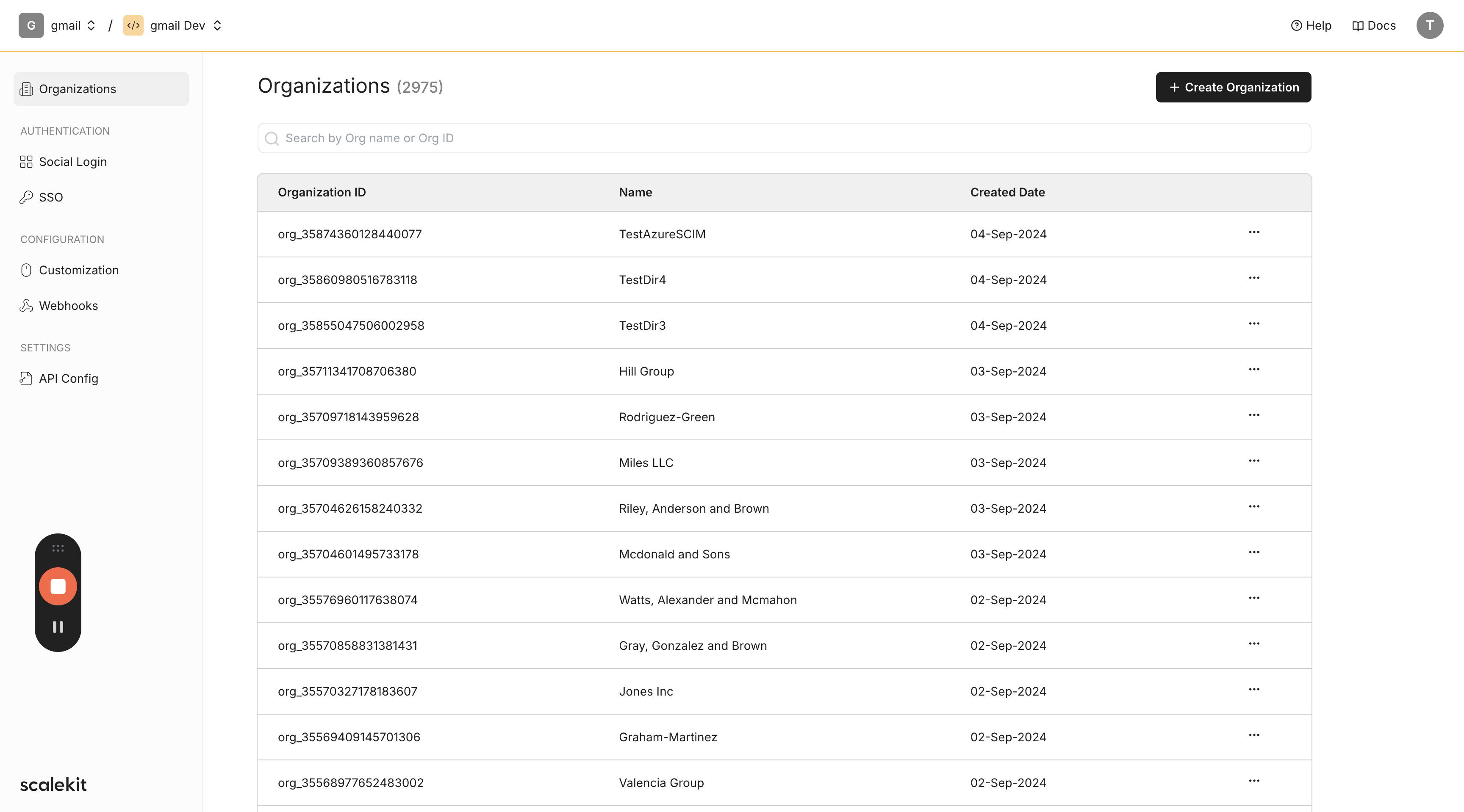Open more options for Hill Group row

1254,369
